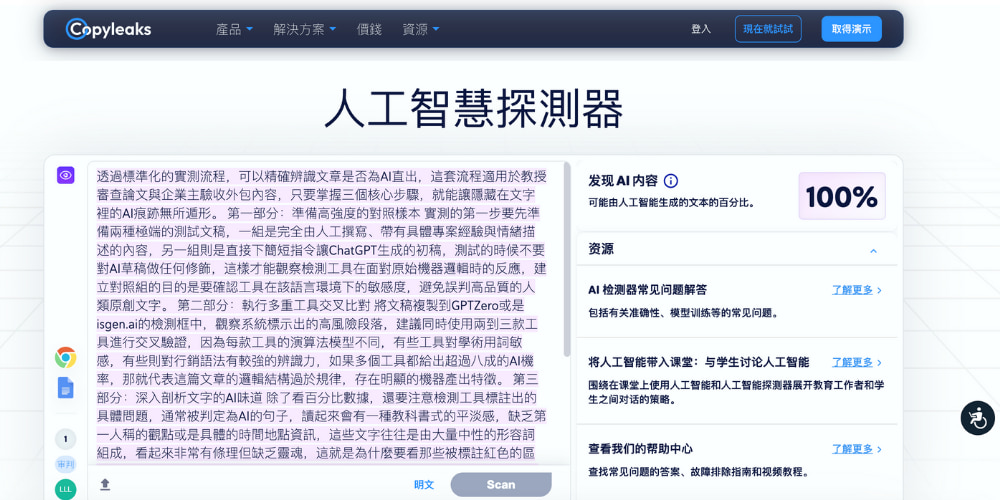Click the AI 检测器常见问题解答 title
This screenshot has height=500, width=1000.
tap(647, 290)
